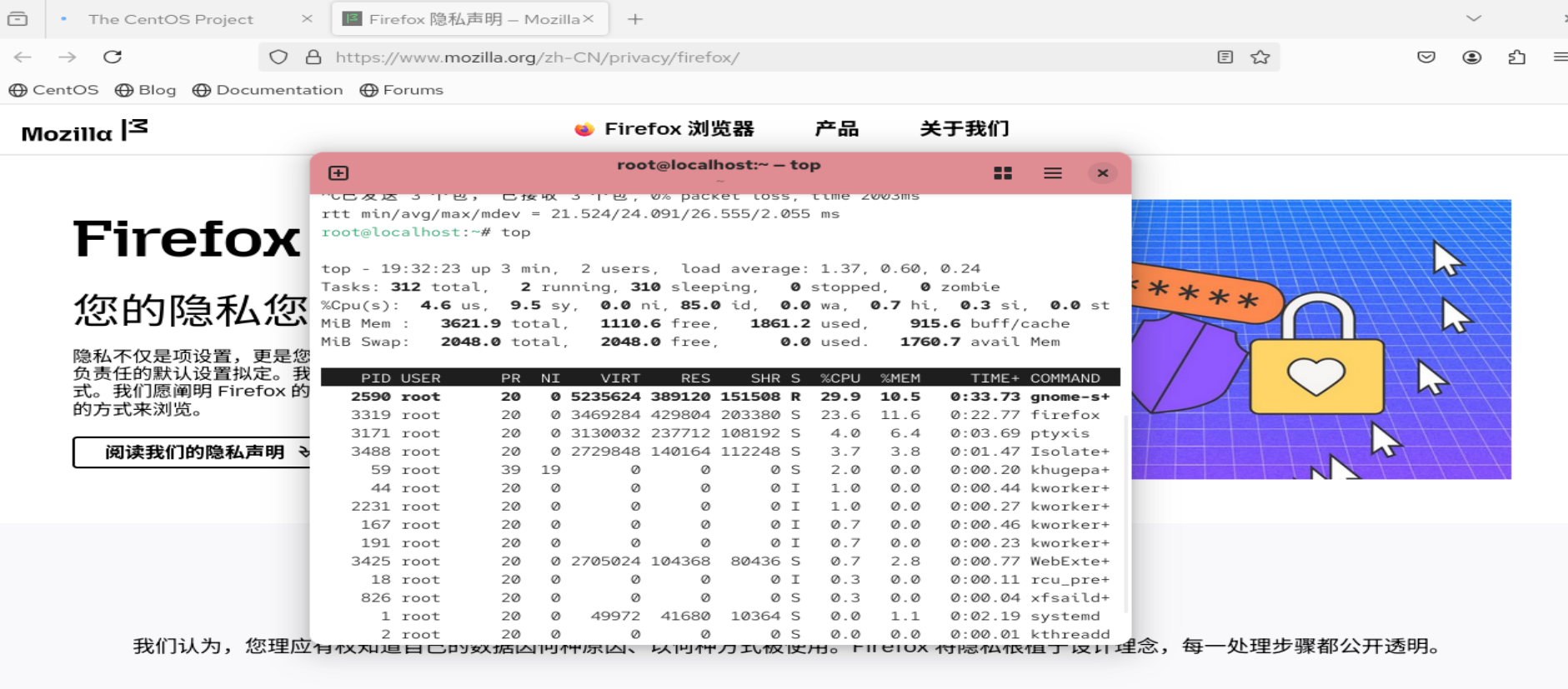The image size is (1568, 689).
Task: Open the extensions puzzle icon
Action: point(1517,57)
